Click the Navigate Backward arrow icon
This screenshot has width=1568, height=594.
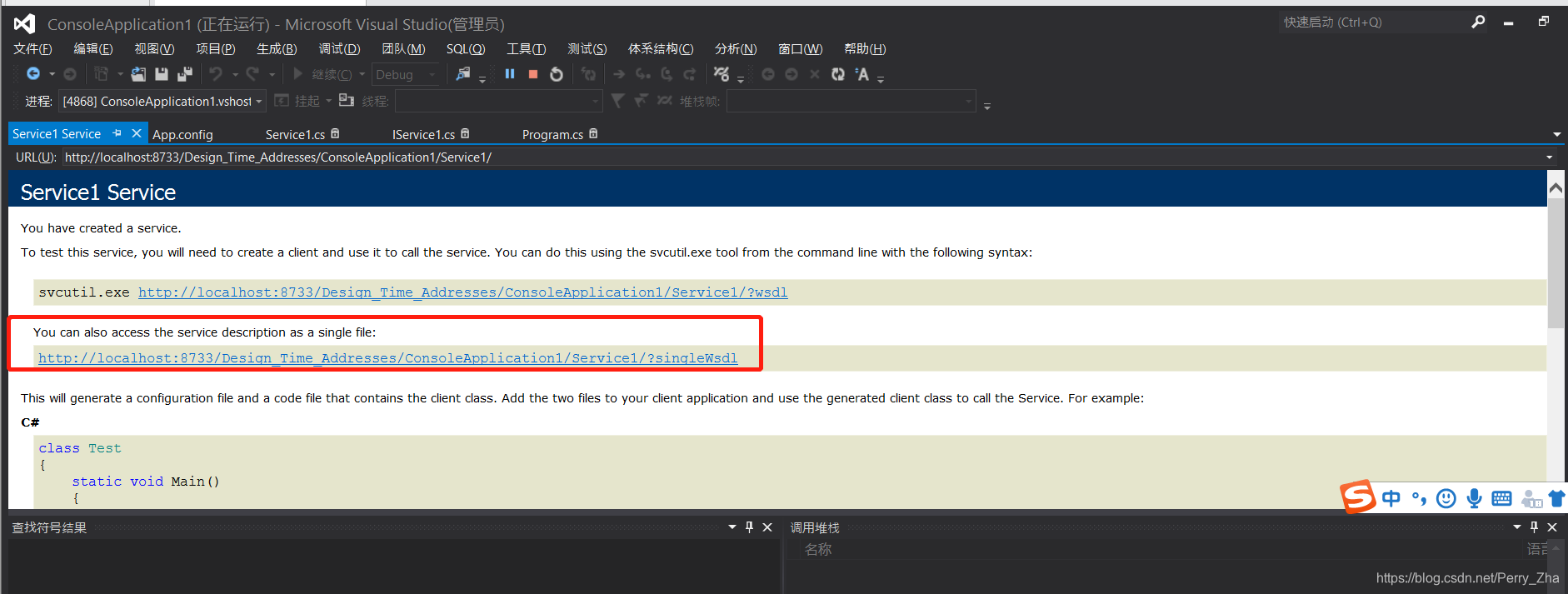(33, 74)
